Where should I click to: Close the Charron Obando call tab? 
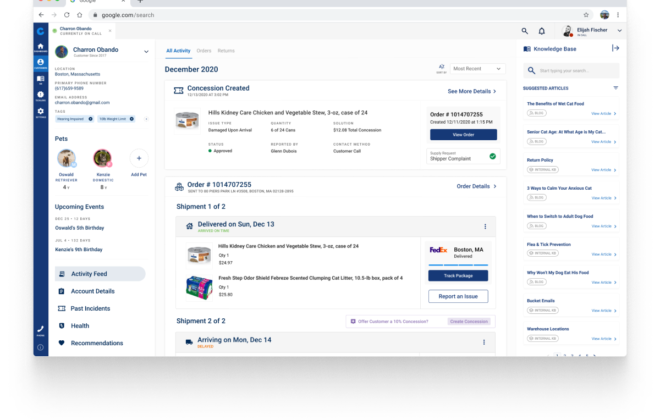[x=110, y=31]
